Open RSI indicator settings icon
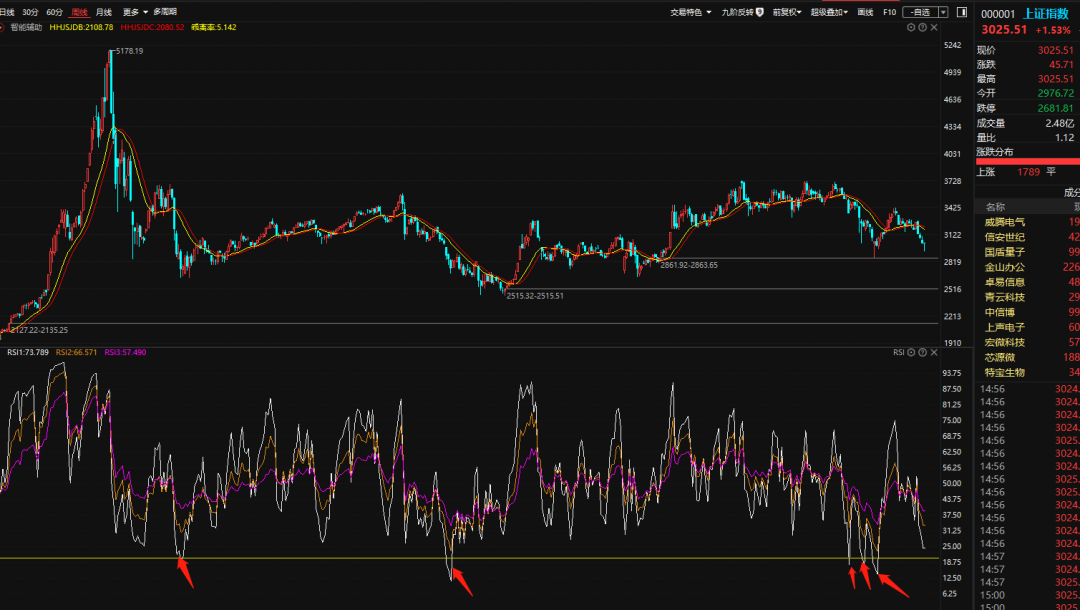This screenshot has height=610, width=1080. pyautogui.click(x=911, y=353)
